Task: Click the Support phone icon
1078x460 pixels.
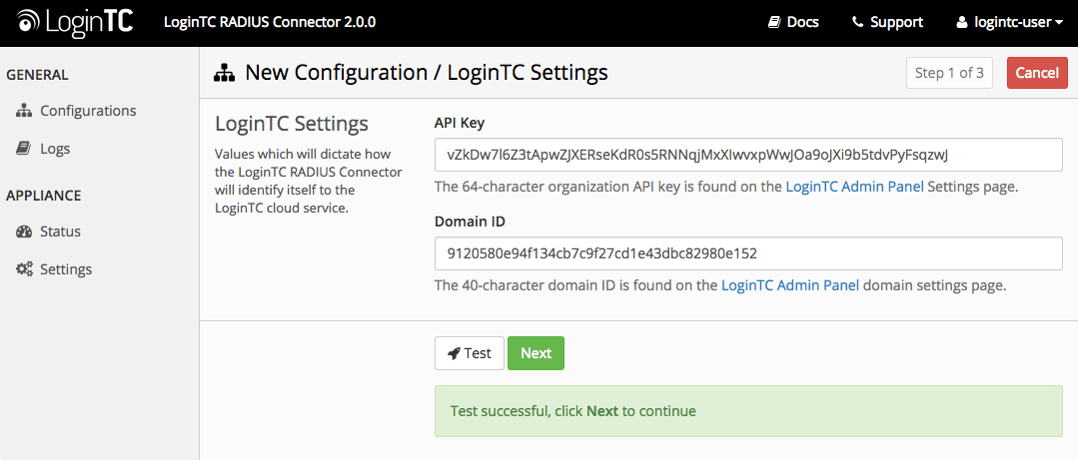Action: (x=857, y=22)
